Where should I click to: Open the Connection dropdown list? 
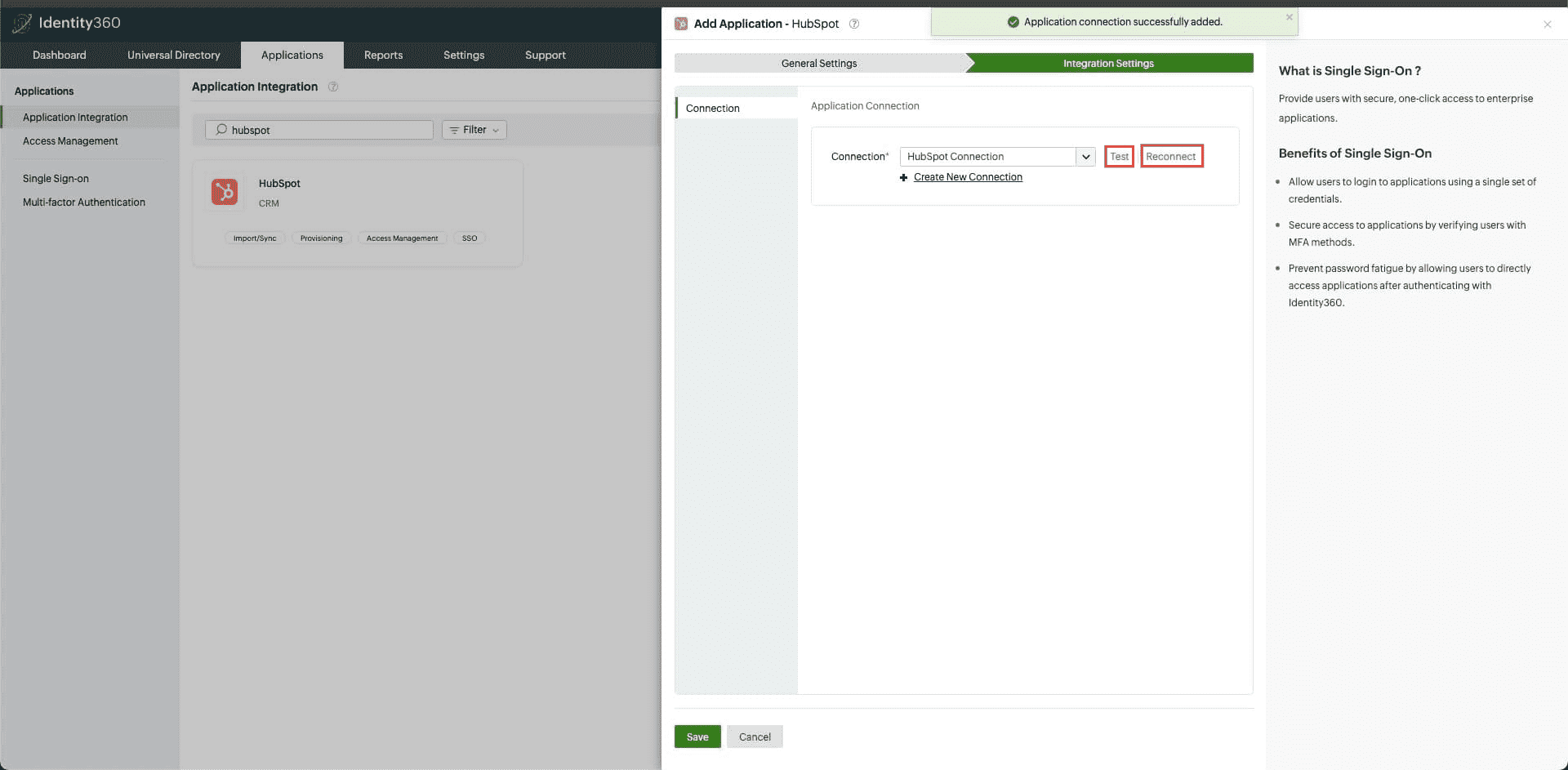[1086, 156]
